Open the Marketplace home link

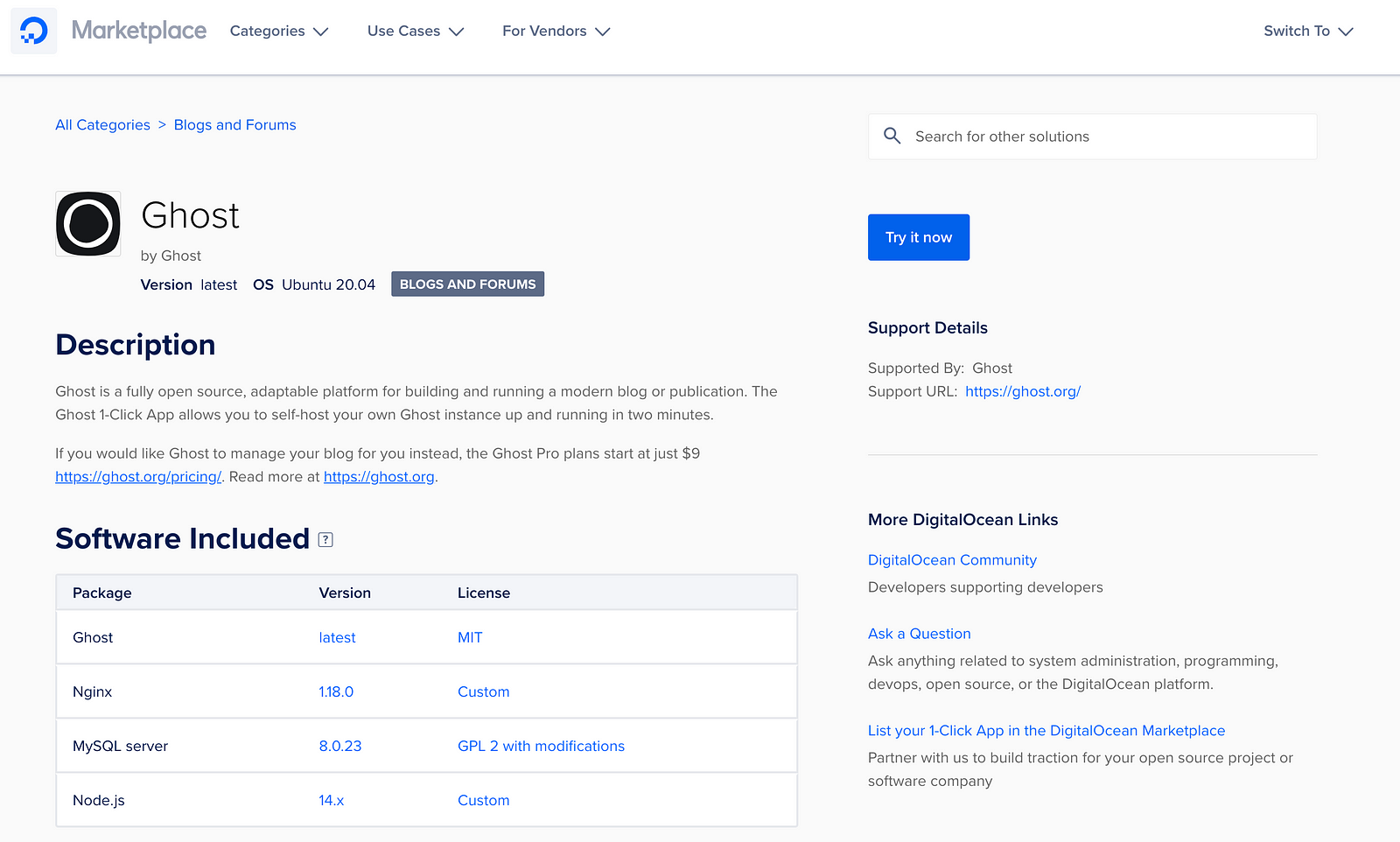point(139,31)
